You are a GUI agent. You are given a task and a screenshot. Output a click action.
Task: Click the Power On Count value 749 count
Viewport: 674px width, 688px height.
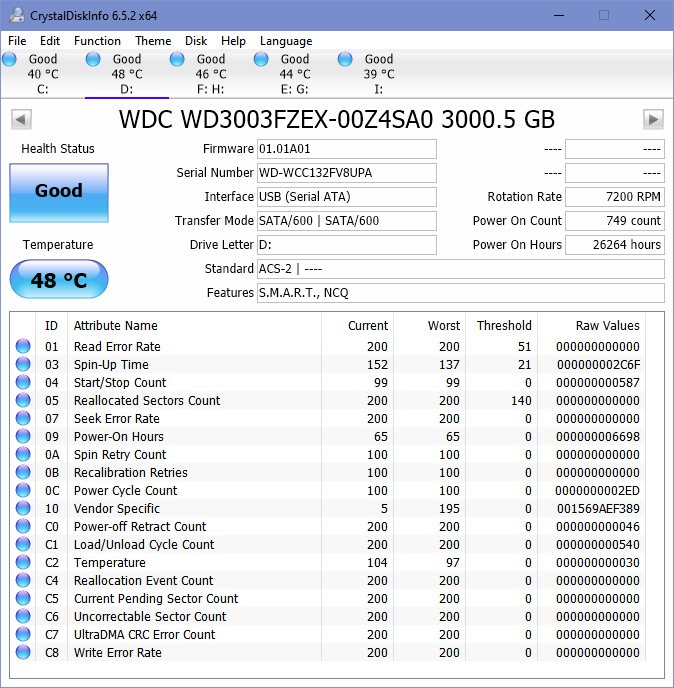615,221
